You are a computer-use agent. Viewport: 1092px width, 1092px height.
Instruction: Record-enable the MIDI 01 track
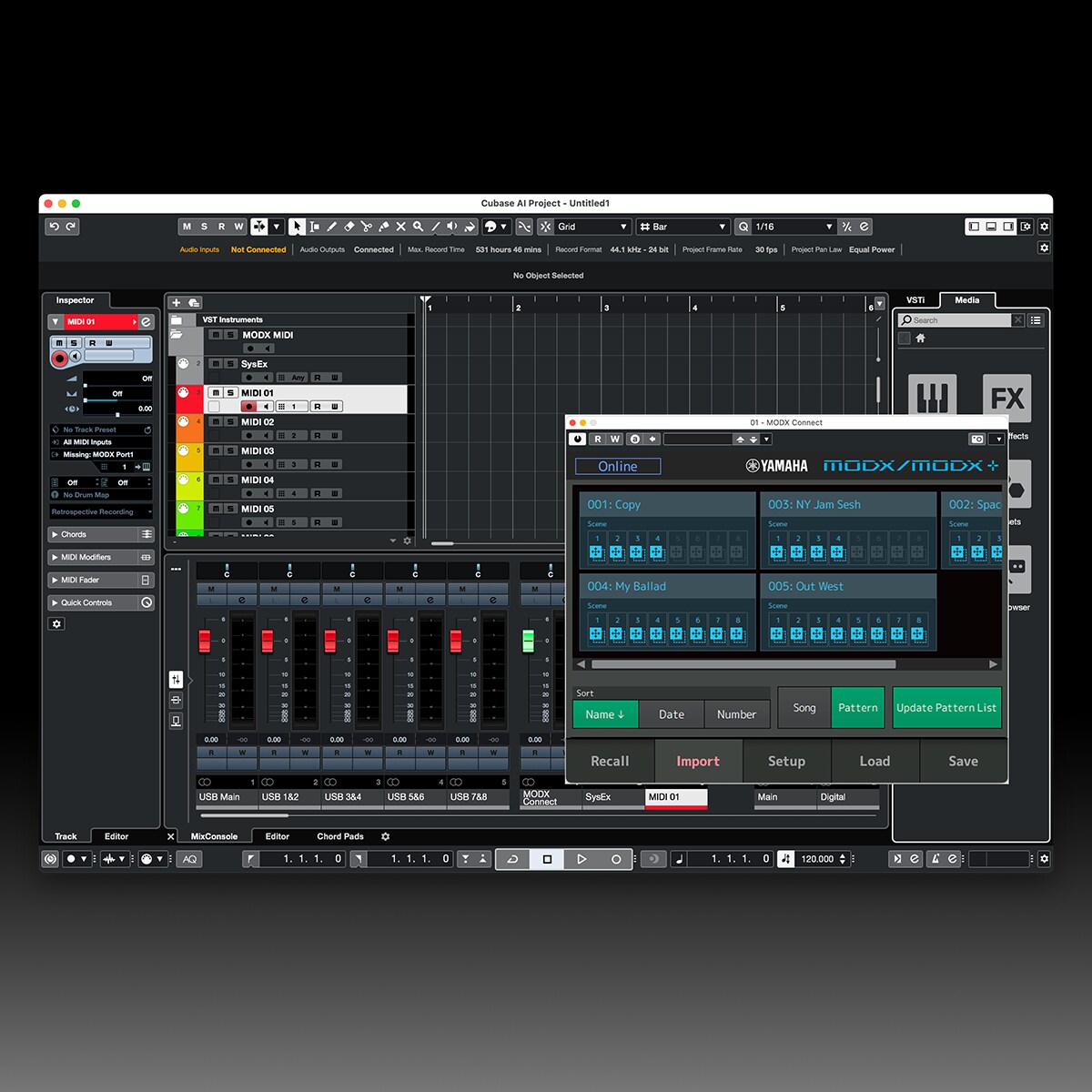tap(248, 407)
